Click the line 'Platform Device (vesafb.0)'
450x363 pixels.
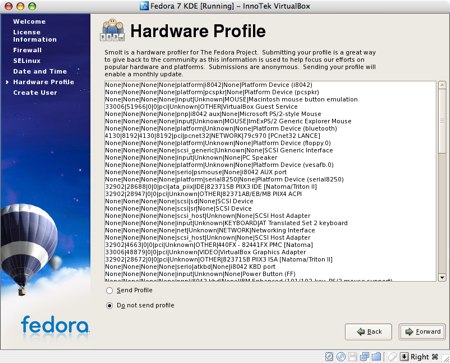[219, 165]
